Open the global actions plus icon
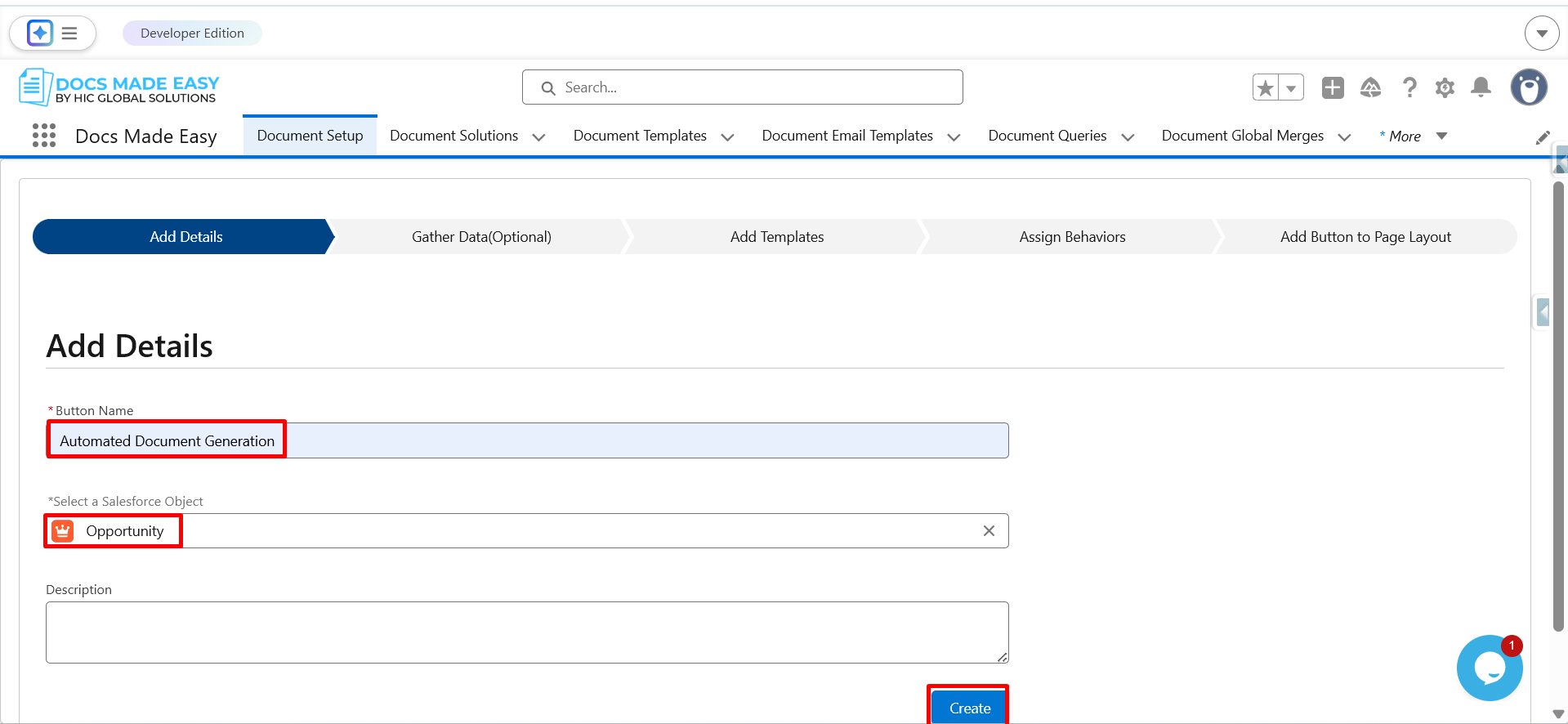 1333,87
